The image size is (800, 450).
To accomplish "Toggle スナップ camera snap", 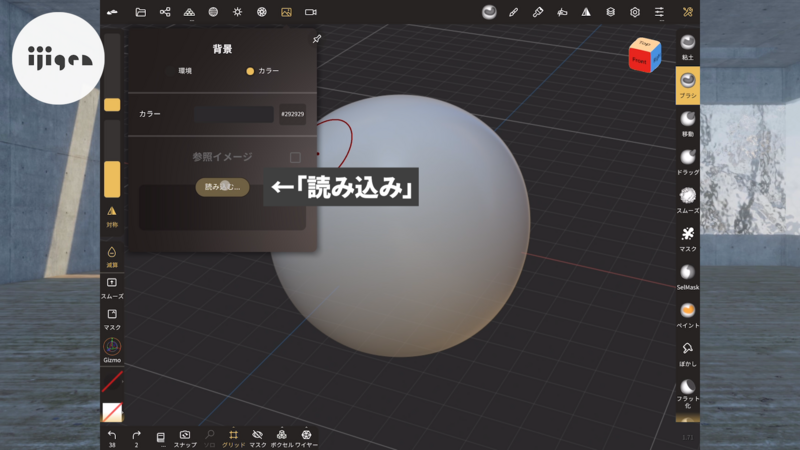I will click(185, 438).
